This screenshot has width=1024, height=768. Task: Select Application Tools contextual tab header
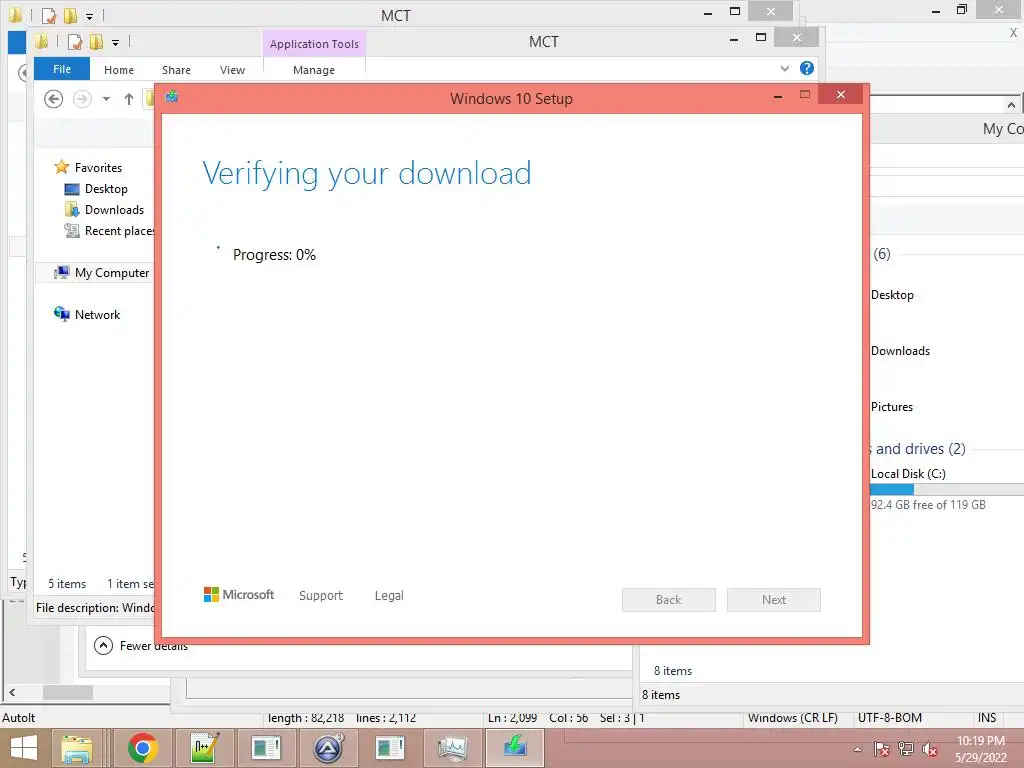(x=314, y=44)
